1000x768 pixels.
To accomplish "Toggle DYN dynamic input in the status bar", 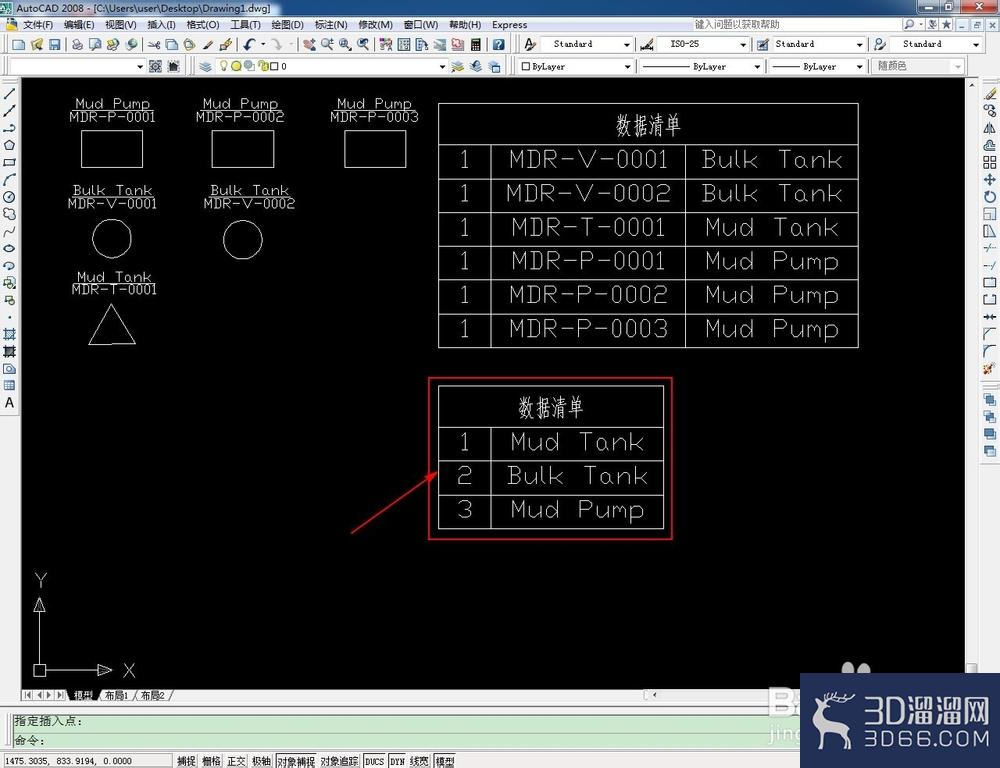I will (x=397, y=761).
